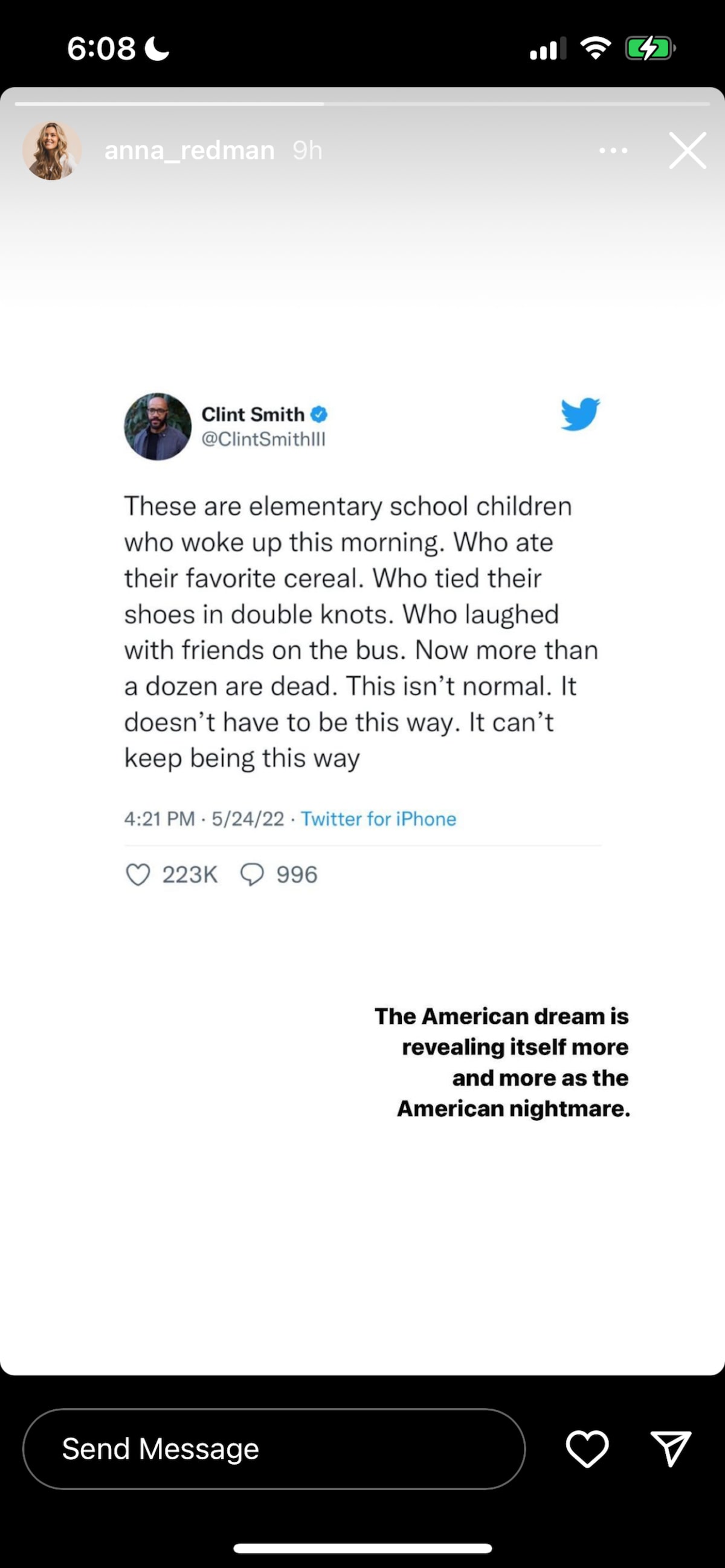This screenshot has width=725, height=1568.
Task: Tap the Do Not Disturb moon icon
Action: pyautogui.click(x=157, y=48)
